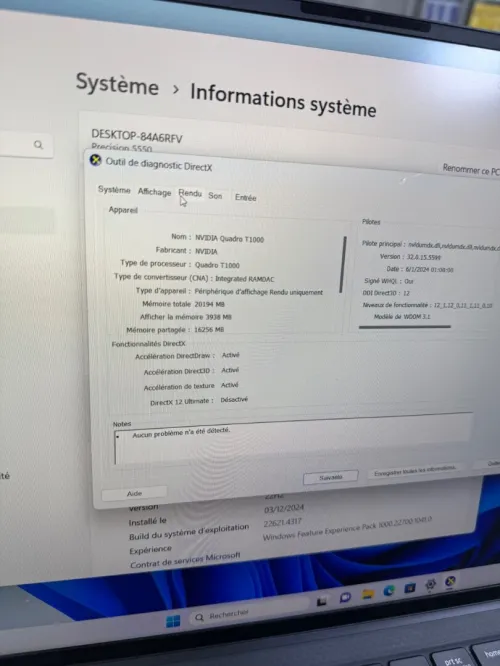Click Mémoire totale value 20194 MB
The width and height of the screenshot is (500, 666).
(x=209, y=304)
